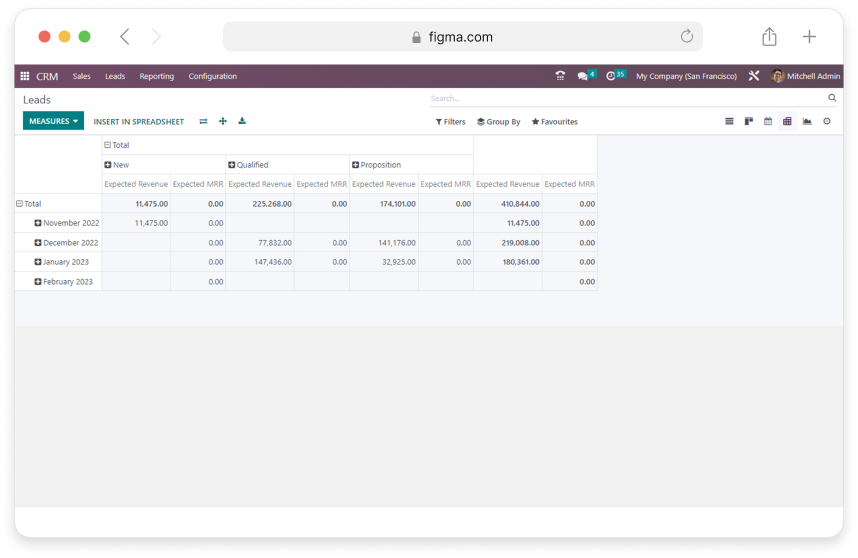Image resolution: width=858 pixels, height=558 pixels.
Task: Click the 141,176.00 cell
Action: tap(384, 243)
